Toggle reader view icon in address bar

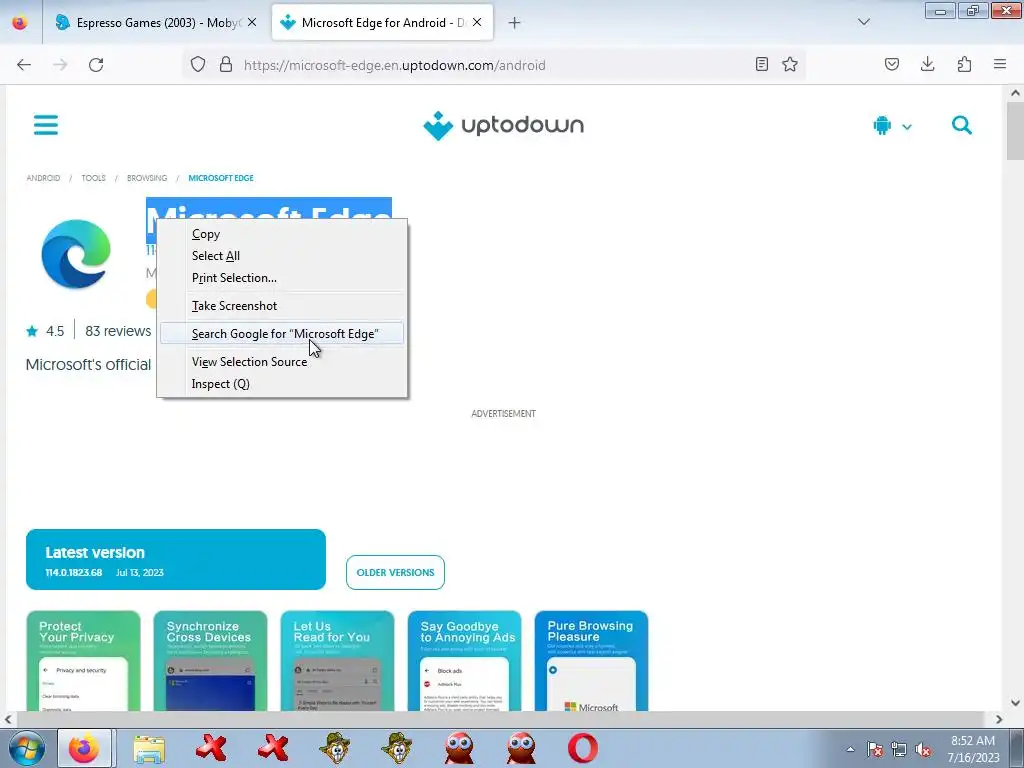pos(761,65)
